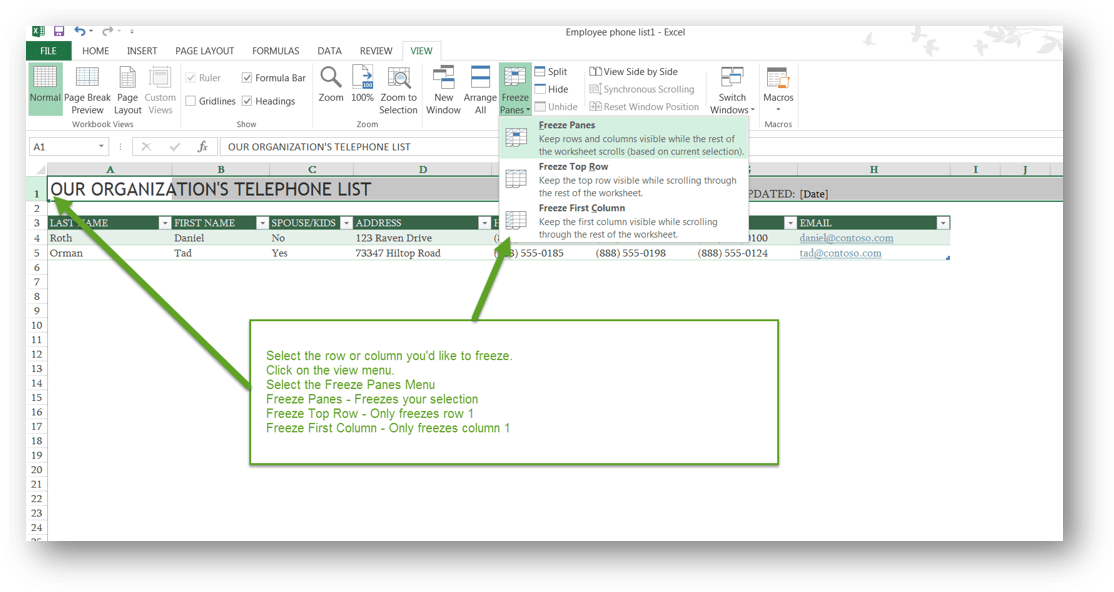Open the FIRST NAME column filter dropdown
The height and width of the screenshot is (592, 1114).
262,223
